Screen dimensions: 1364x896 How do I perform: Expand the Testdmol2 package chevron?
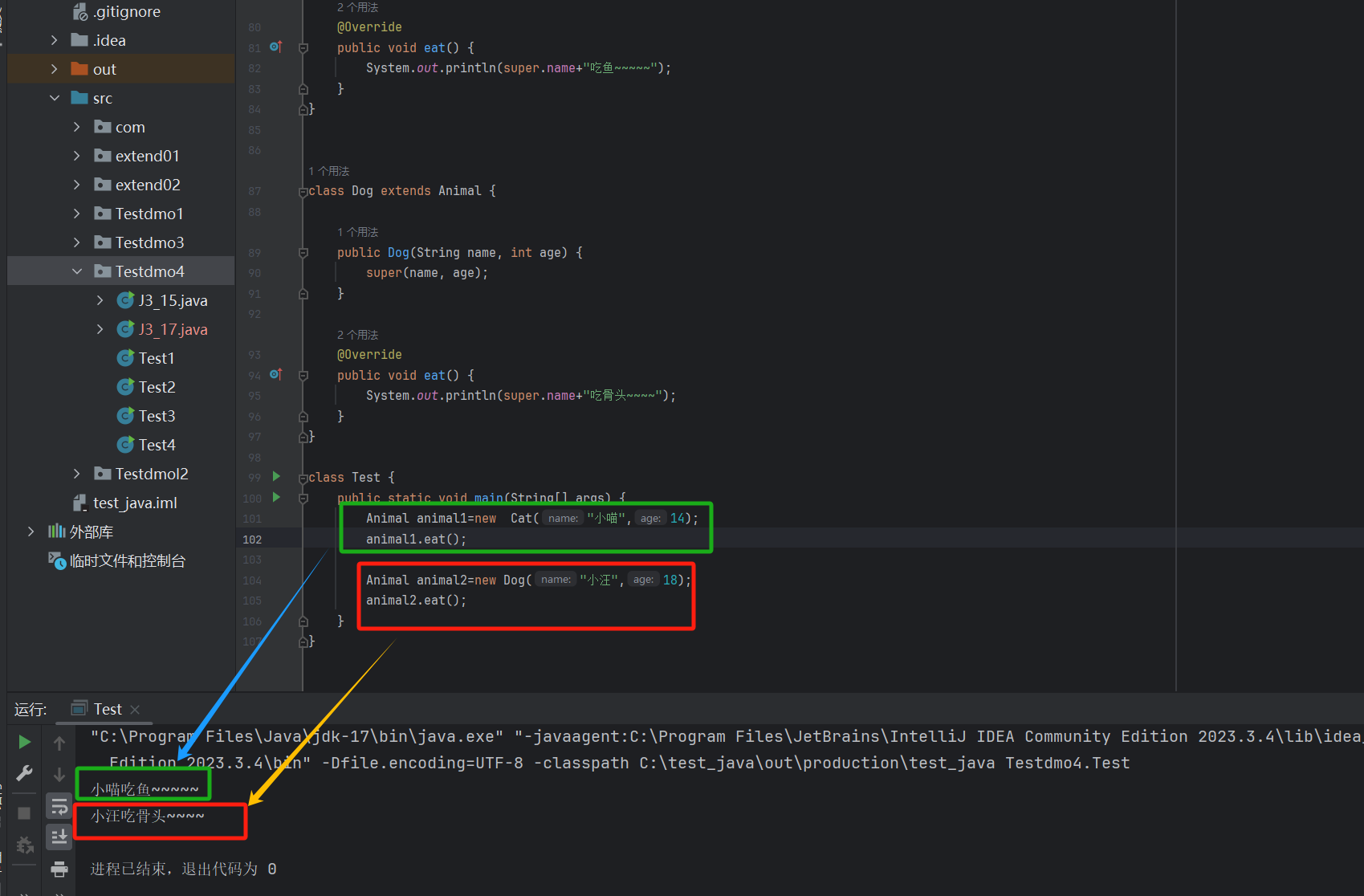click(76, 474)
